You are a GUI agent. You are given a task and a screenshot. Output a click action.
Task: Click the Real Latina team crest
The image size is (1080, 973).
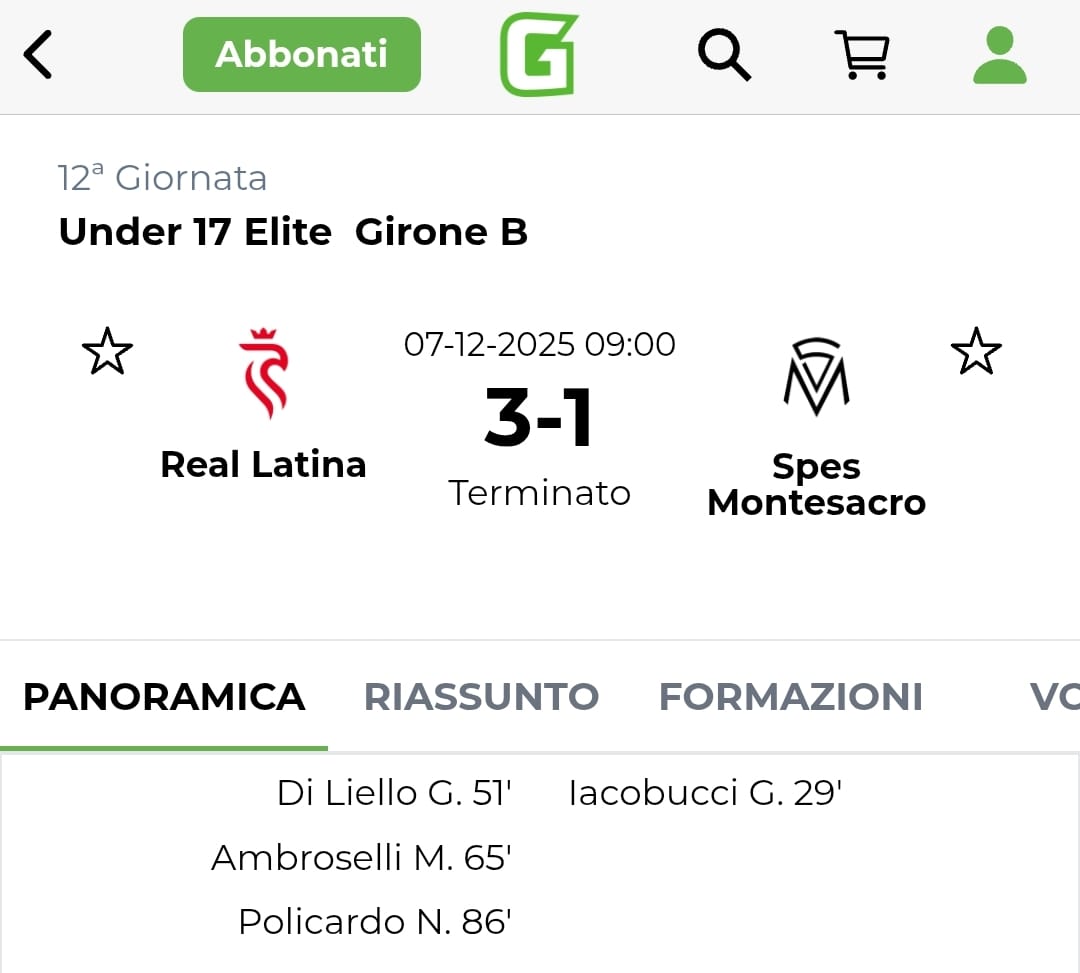pos(263,373)
